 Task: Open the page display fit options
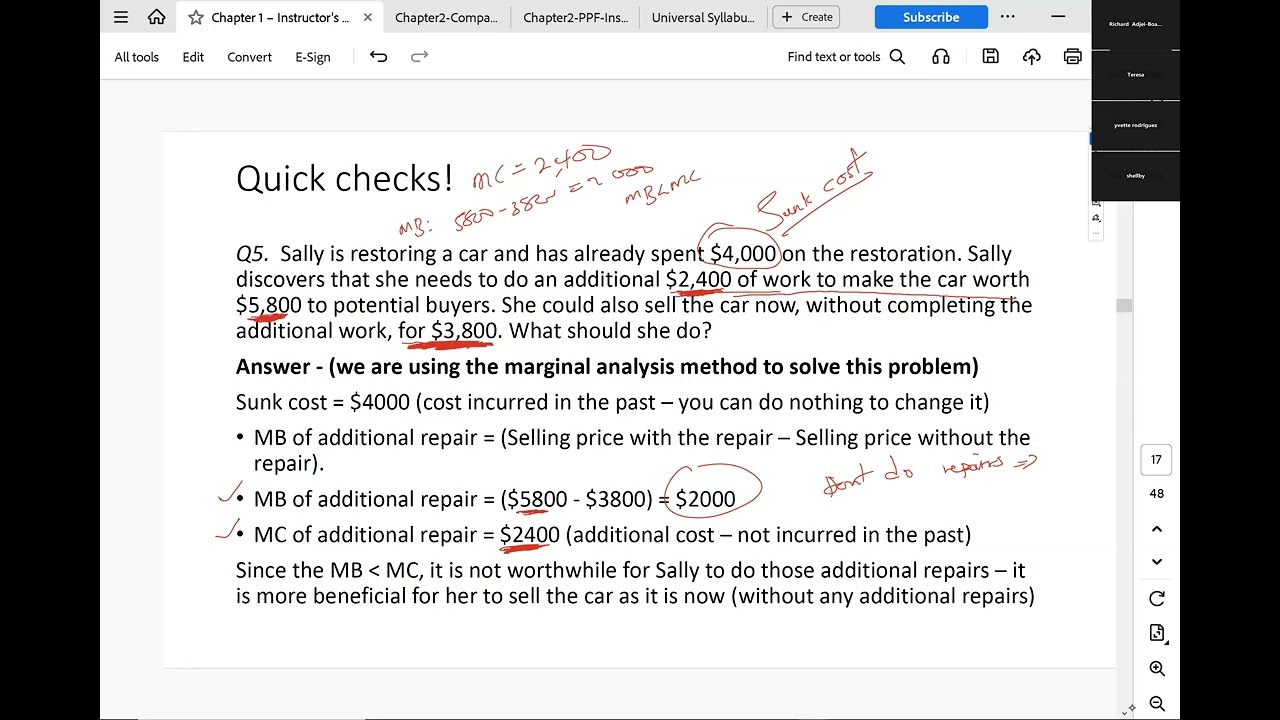[x=1157, y=633]
